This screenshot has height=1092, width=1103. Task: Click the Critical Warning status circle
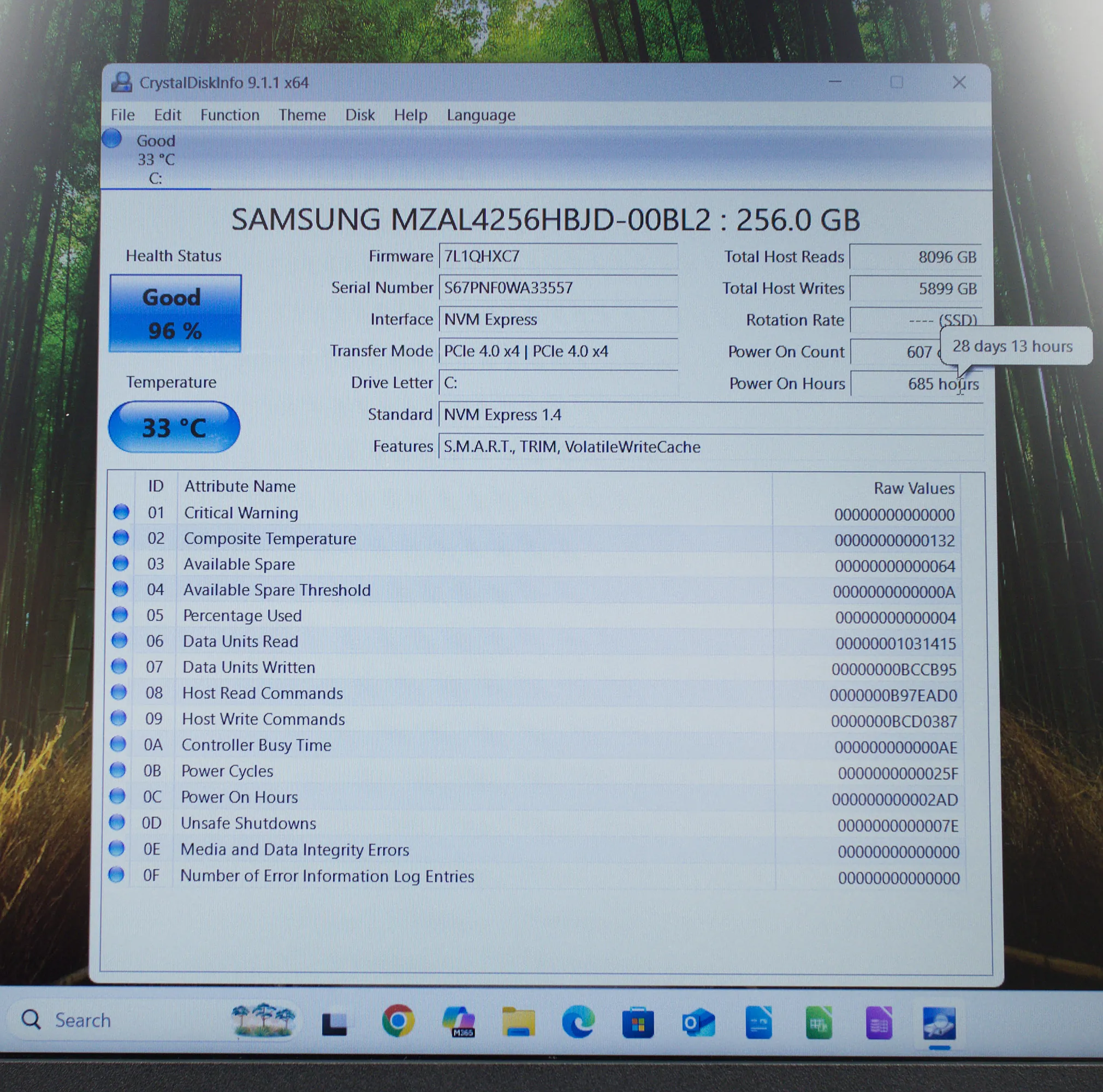(121, 512)
